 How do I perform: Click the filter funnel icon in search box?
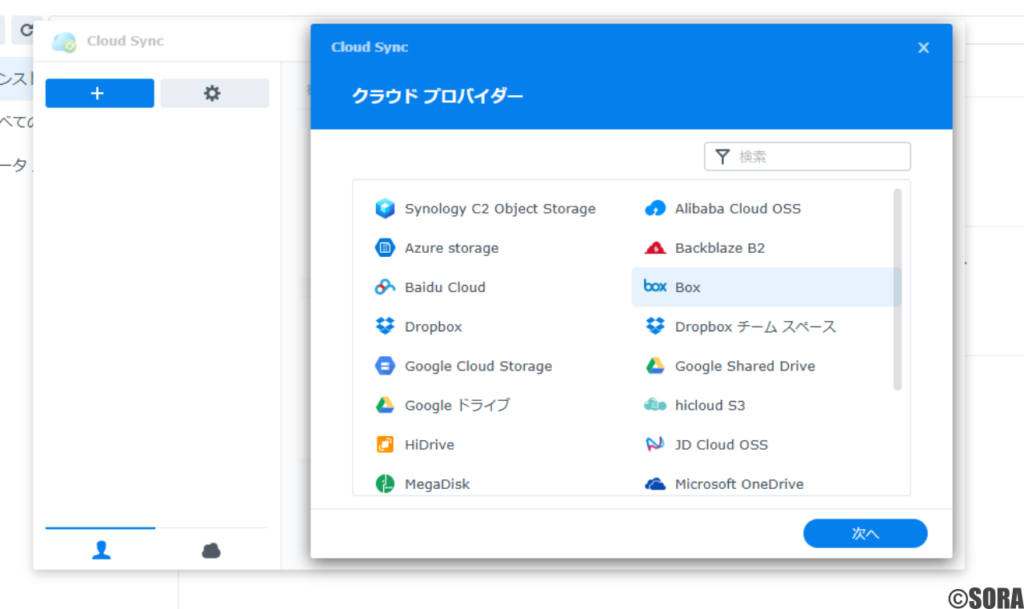click(722, 157)
